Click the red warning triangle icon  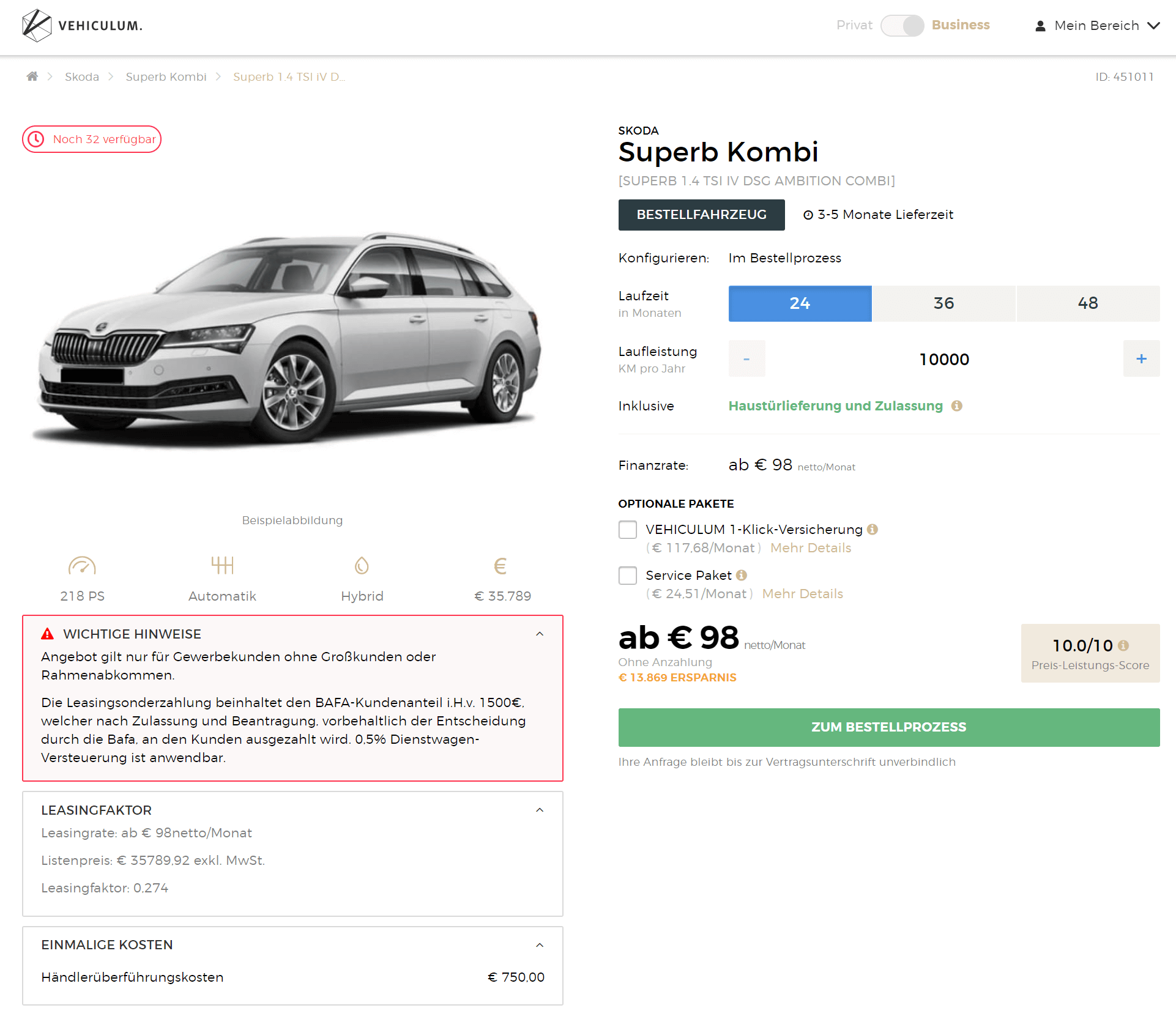point(47,634)
